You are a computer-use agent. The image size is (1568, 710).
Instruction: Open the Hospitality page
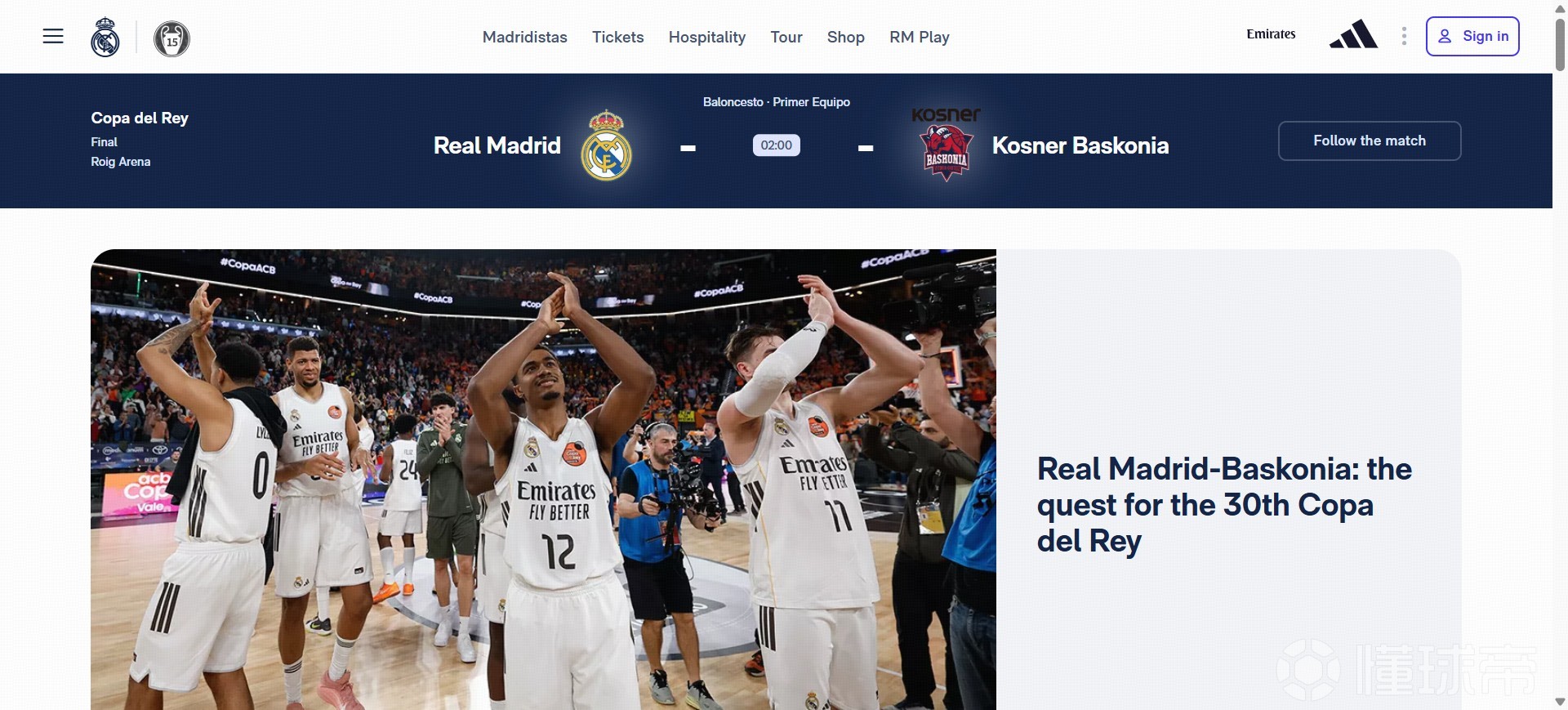706,38
